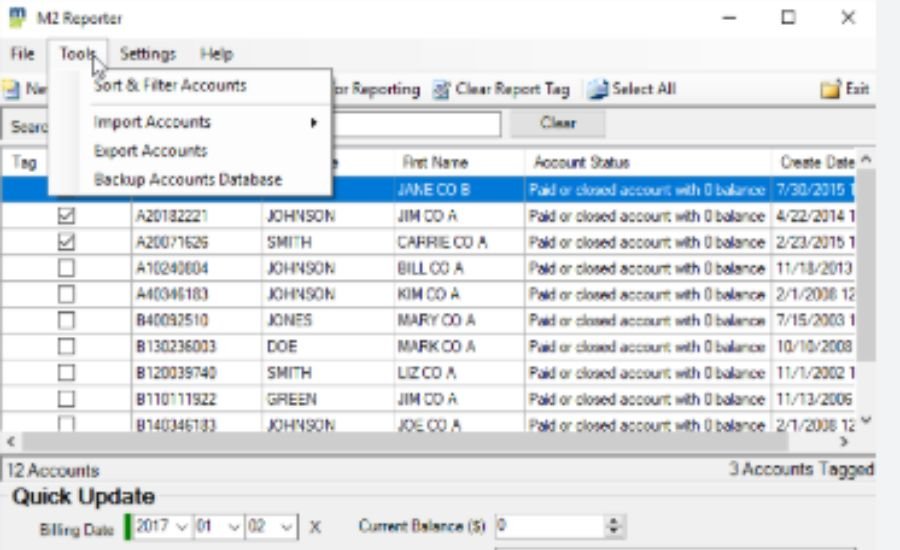Click into the search text field
900x550 pixels.
[x=417, y=124]
